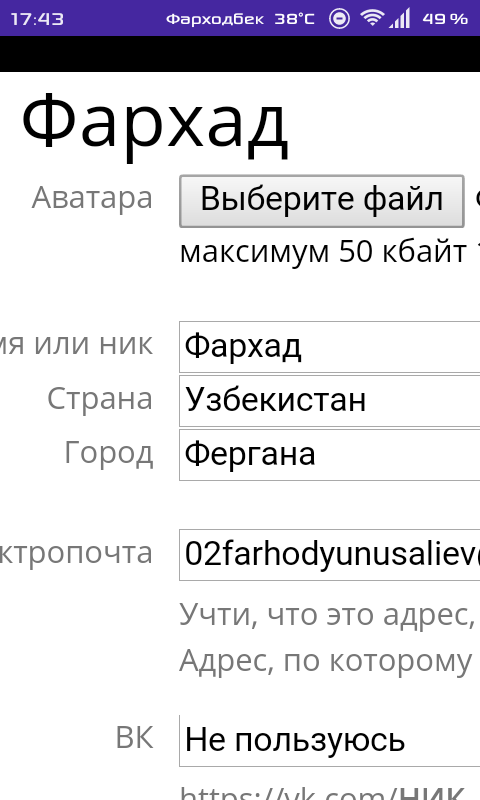
Task: Click the ВК label
Action: coord(135,738)
